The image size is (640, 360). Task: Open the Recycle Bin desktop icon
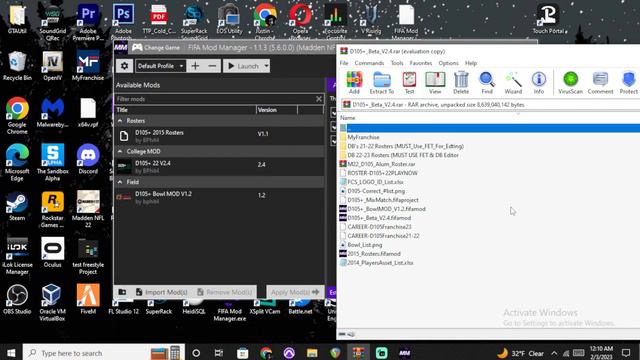point(17,66)
